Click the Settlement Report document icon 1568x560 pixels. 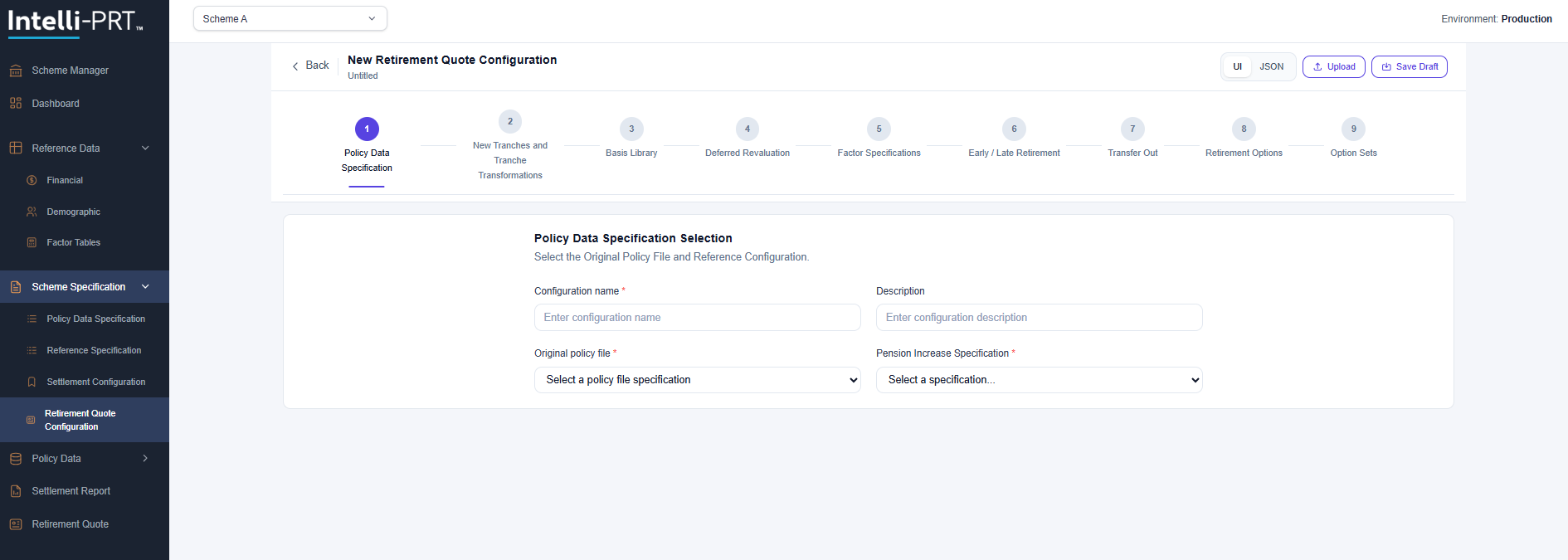click(16, 491)
